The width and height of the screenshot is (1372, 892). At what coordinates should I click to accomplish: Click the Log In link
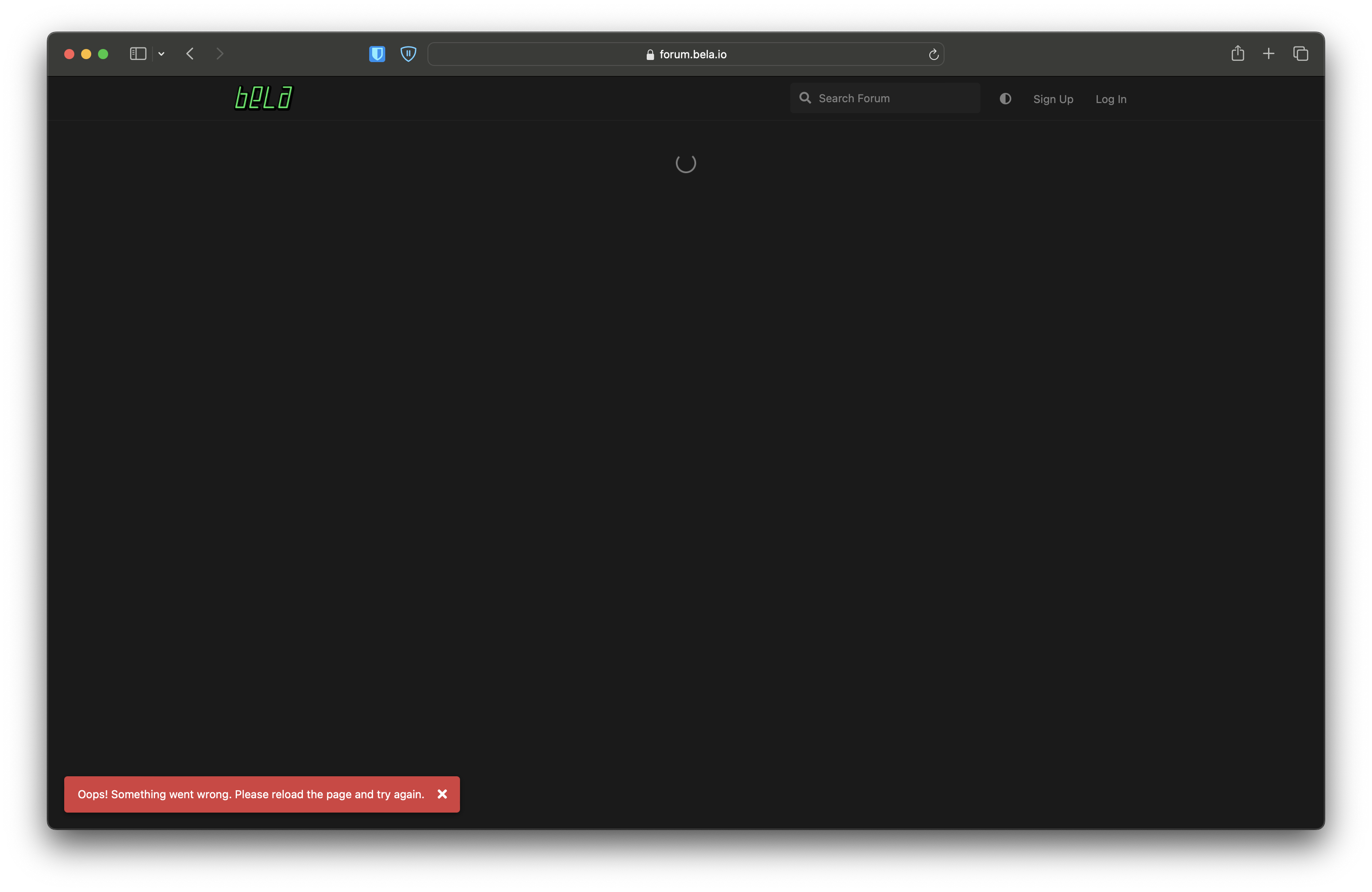click(x=1110, y=99)
